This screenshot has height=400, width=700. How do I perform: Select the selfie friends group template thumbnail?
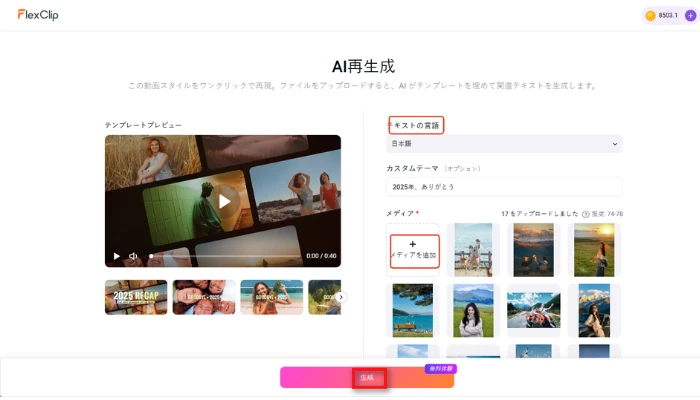pos(204,297)
